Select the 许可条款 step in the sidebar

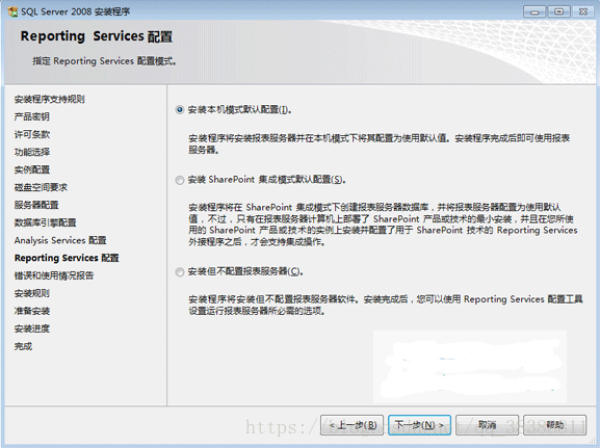click(32, 134)
